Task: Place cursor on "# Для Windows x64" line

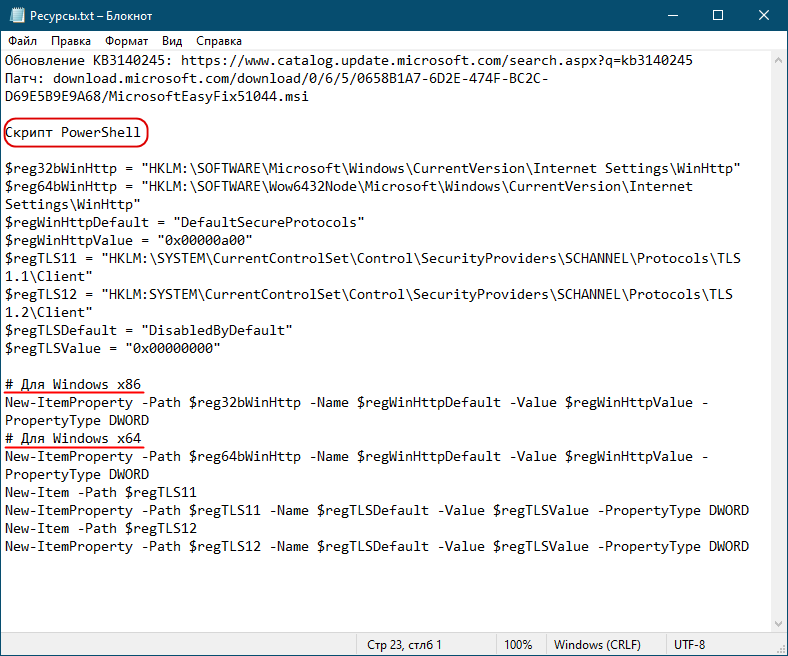Action: point(73,438)
